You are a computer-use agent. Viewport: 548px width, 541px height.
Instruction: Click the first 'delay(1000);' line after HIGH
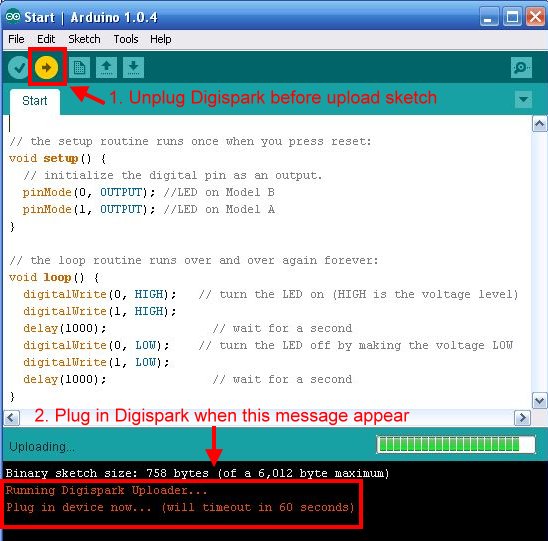[65, 328]
